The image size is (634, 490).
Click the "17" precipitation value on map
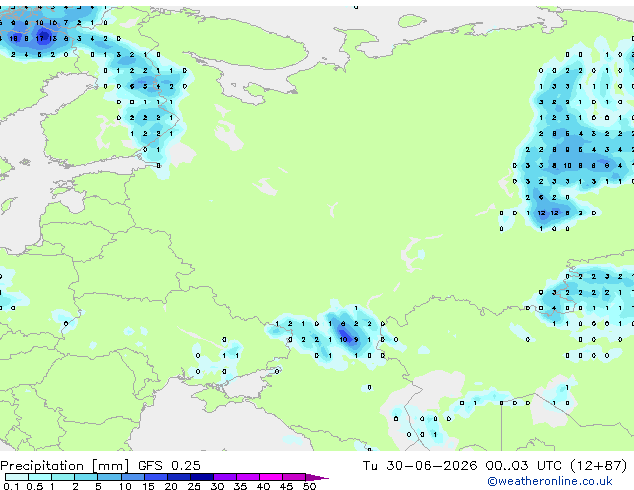pos(40,38)
